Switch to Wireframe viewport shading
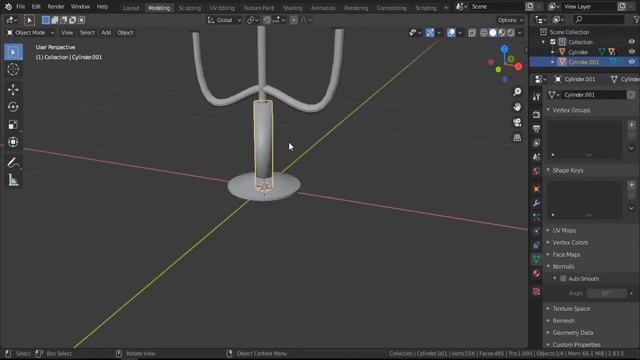 pos(484,33)
